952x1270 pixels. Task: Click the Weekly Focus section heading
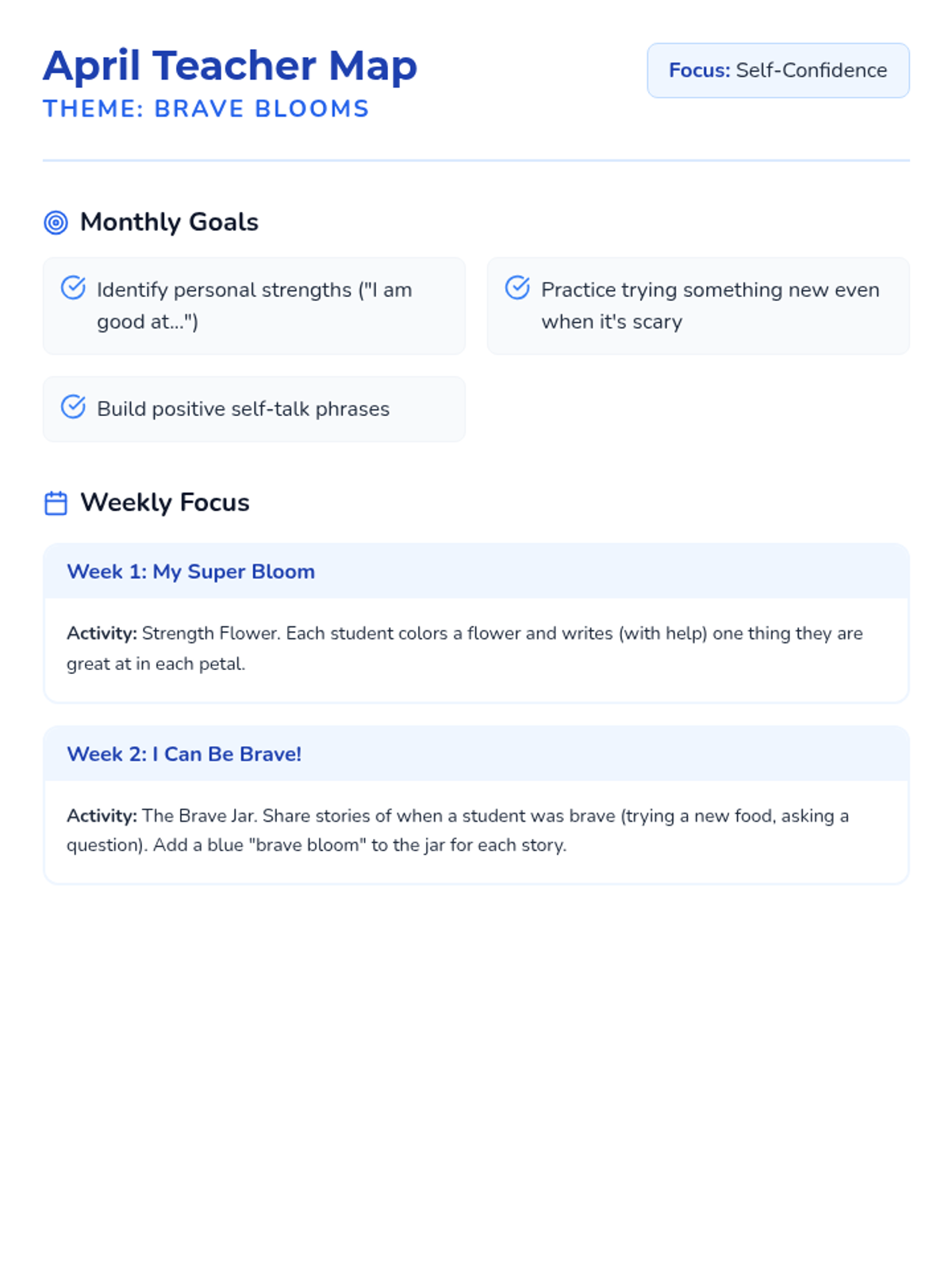click(165, 502)
